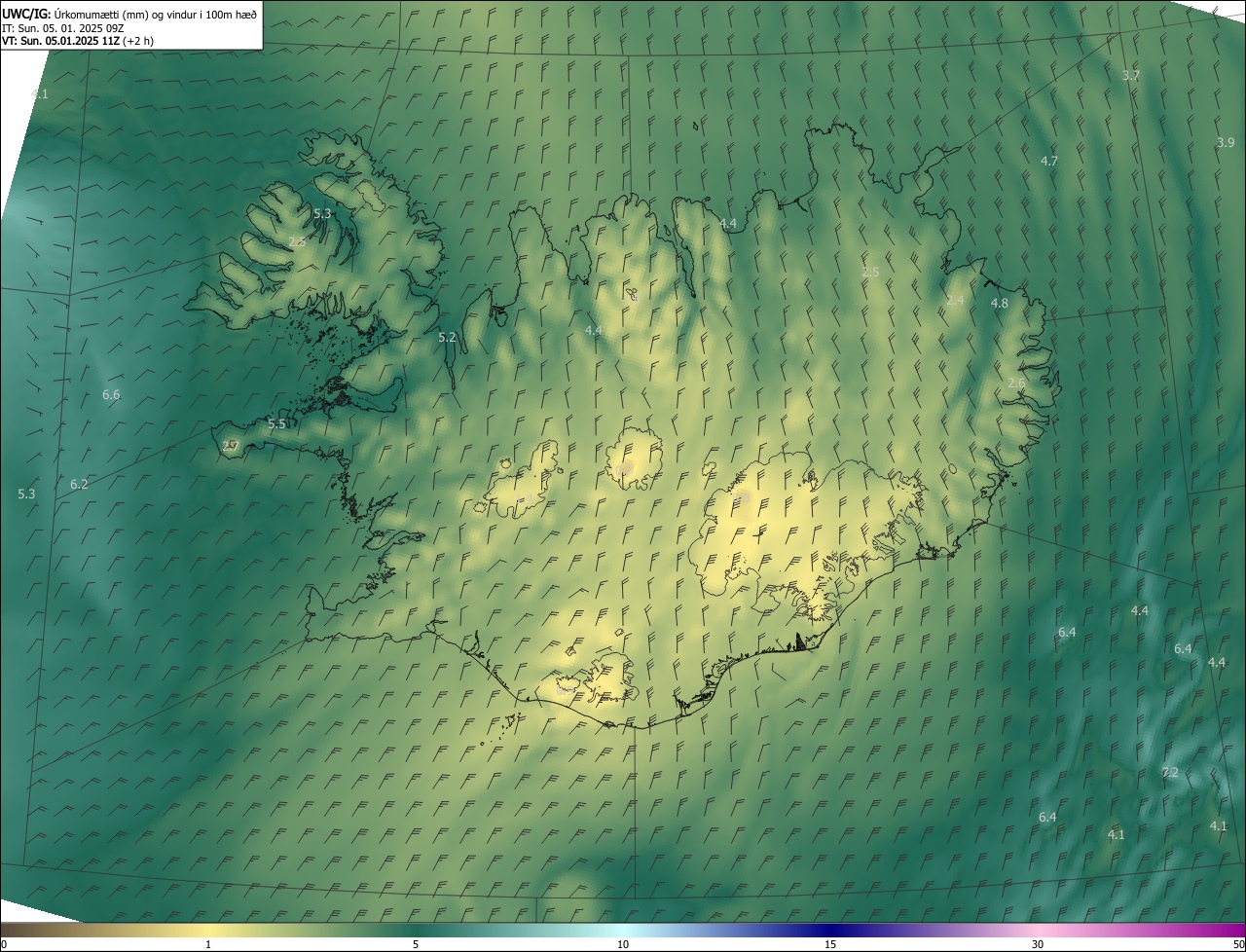Select the "VT: Sun. 05.01.2025 11Z" valid time line

click(78, 41)
